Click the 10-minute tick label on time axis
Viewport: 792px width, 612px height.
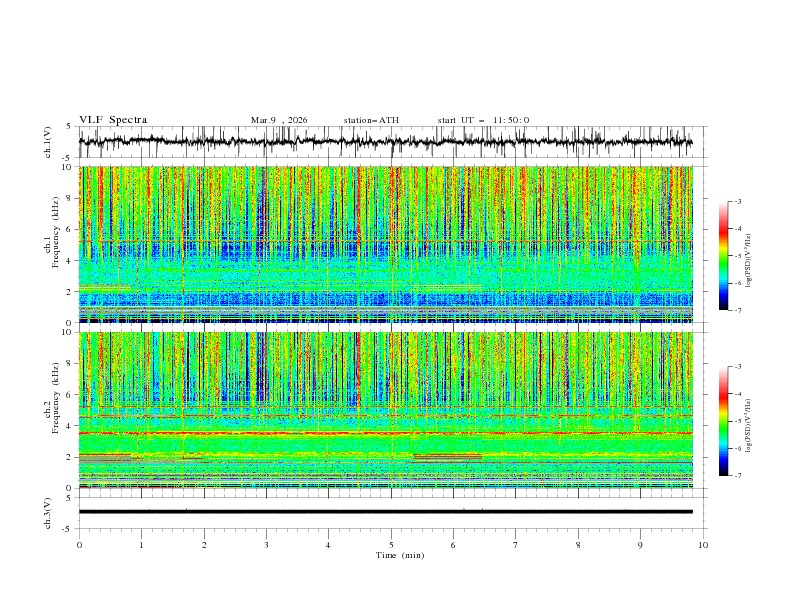coord(703,545)
